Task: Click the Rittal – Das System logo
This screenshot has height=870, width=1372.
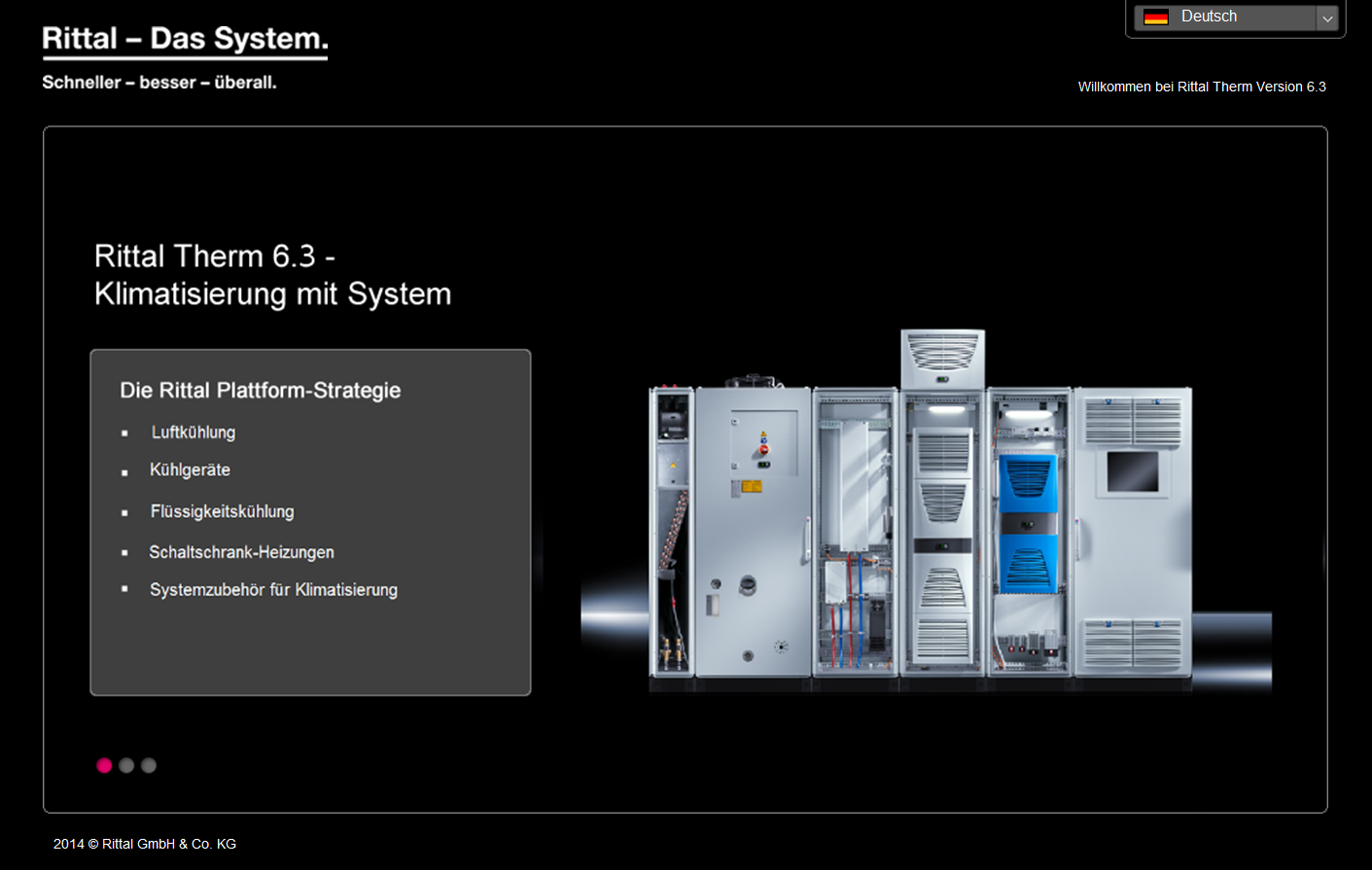Action: (x=184, y=41)
